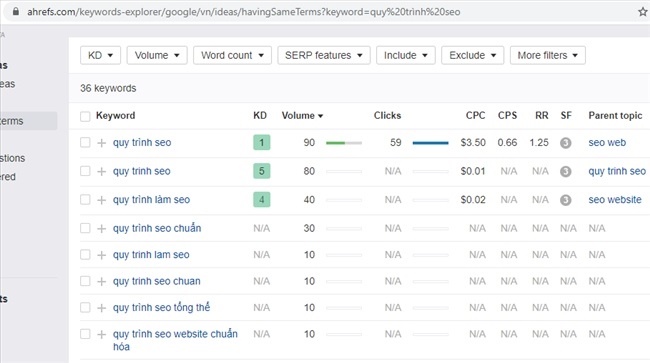Click KD badge 5 for 'quy trinh seo'

click(262, 171)
